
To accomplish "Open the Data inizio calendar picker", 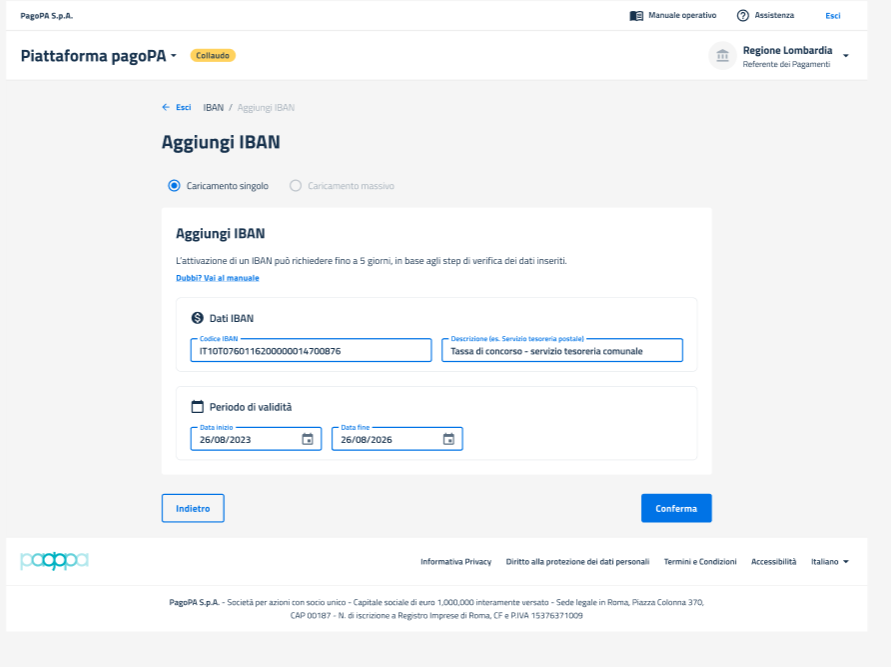I will pyautogui.click(x=307, y=439).
